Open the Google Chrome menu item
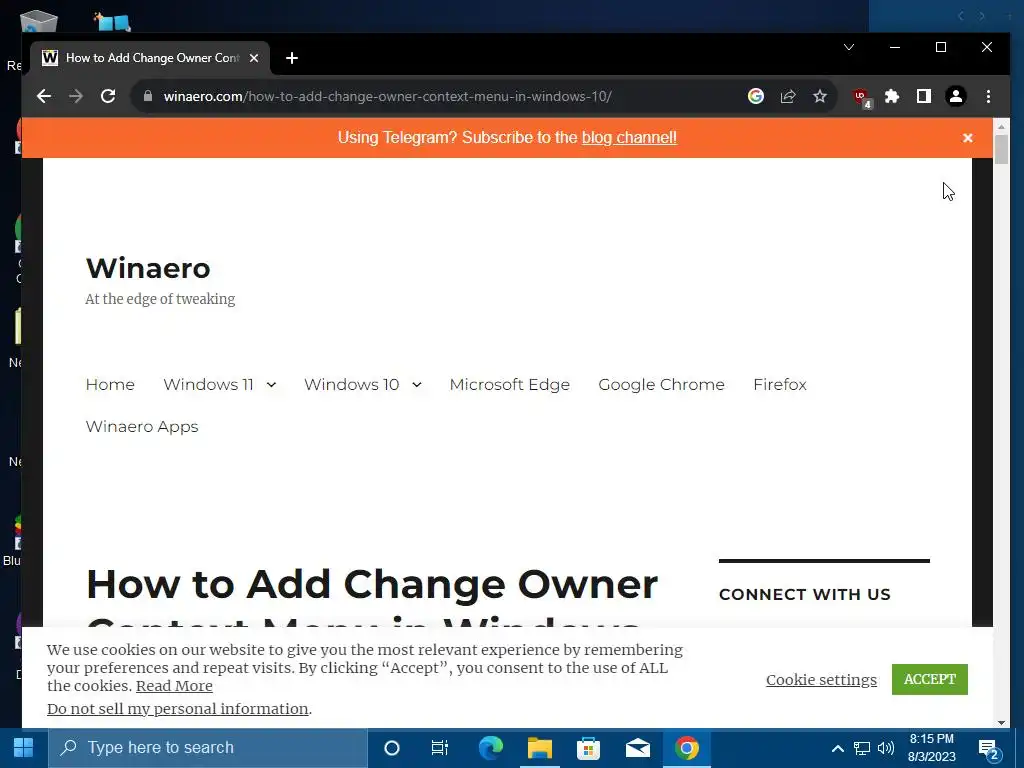 click(x=662, y=385)
